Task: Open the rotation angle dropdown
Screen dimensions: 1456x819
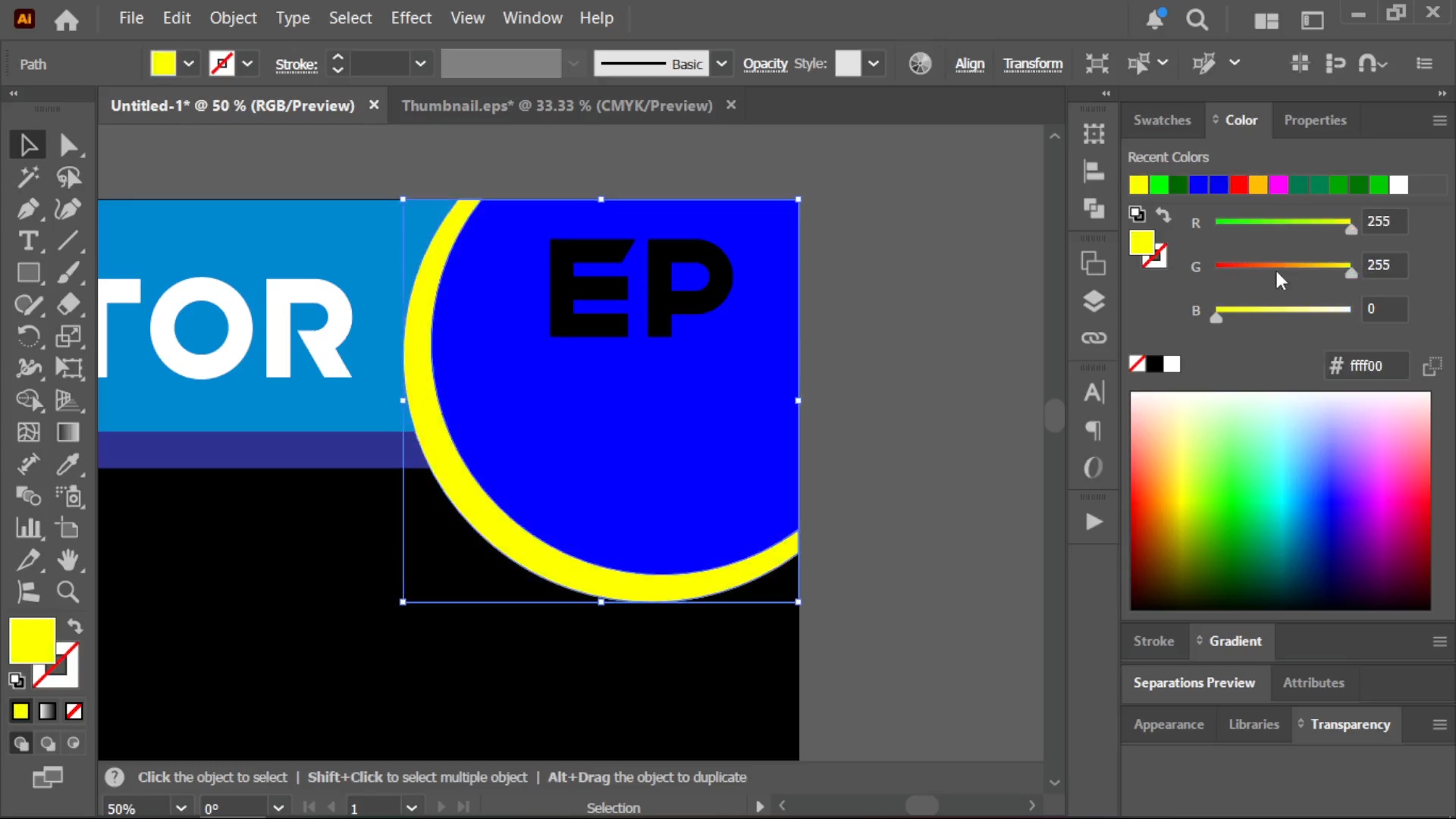Action: [x=278, y=808]
